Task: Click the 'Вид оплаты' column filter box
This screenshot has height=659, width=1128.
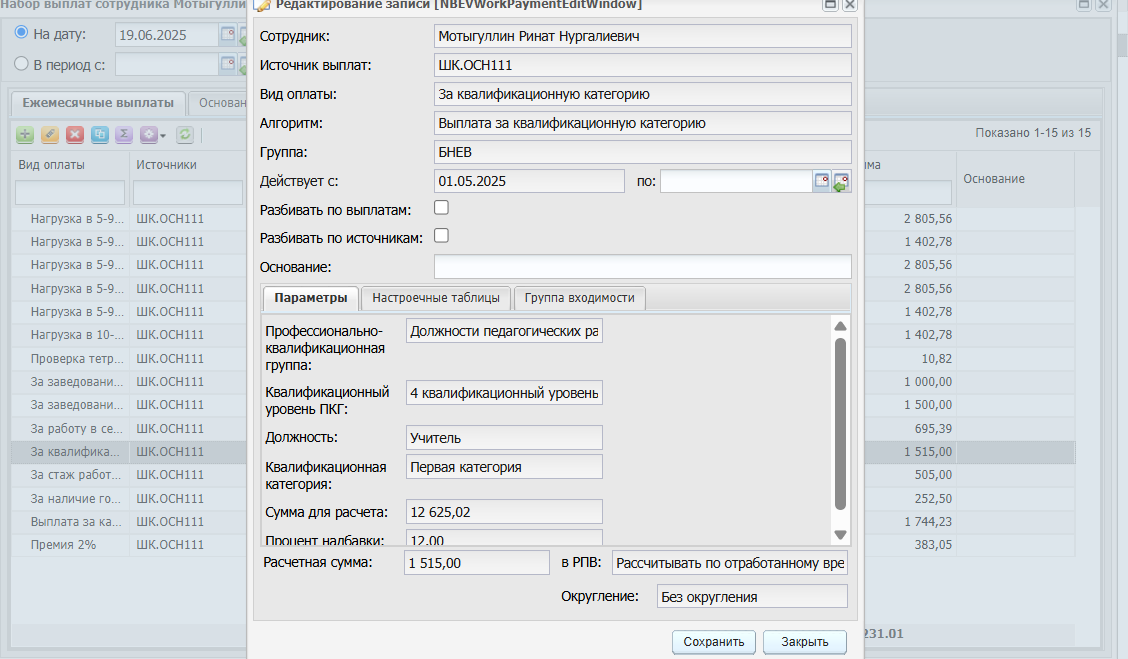Action: click(70, 192)
